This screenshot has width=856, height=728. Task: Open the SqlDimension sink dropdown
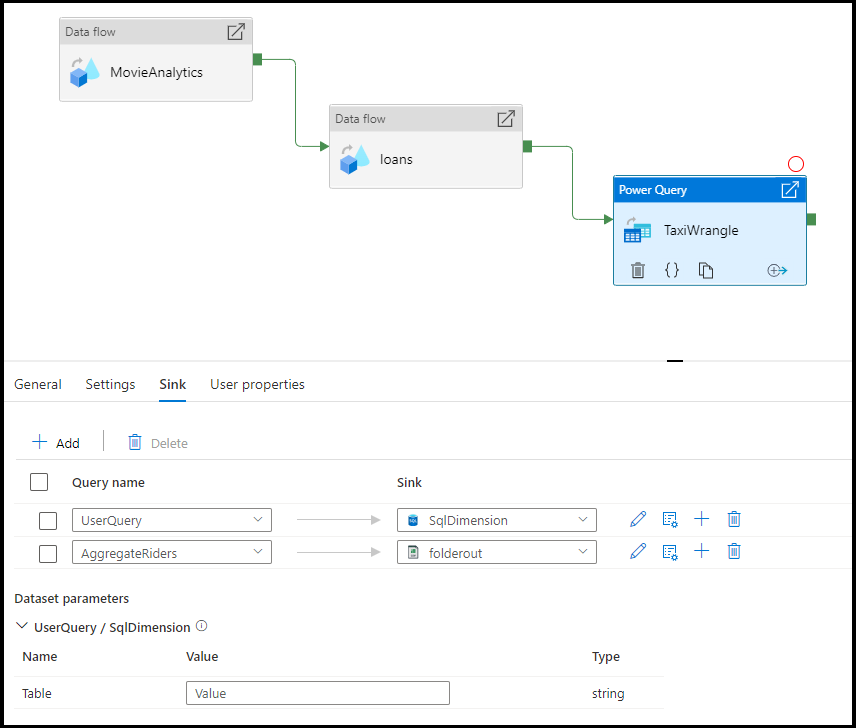[583, 519]
